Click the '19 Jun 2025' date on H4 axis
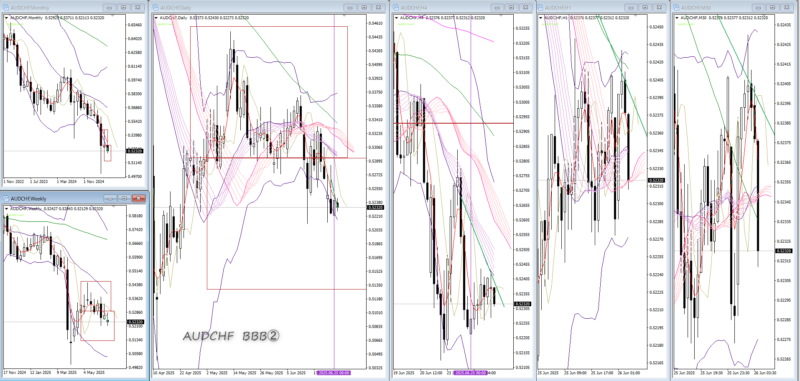 [404, 373]
